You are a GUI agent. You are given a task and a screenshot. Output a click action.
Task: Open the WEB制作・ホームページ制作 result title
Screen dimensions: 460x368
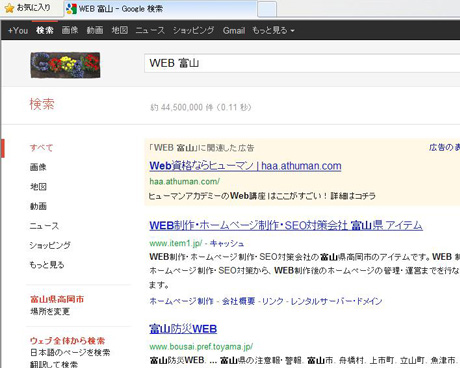tap(286, 226)
